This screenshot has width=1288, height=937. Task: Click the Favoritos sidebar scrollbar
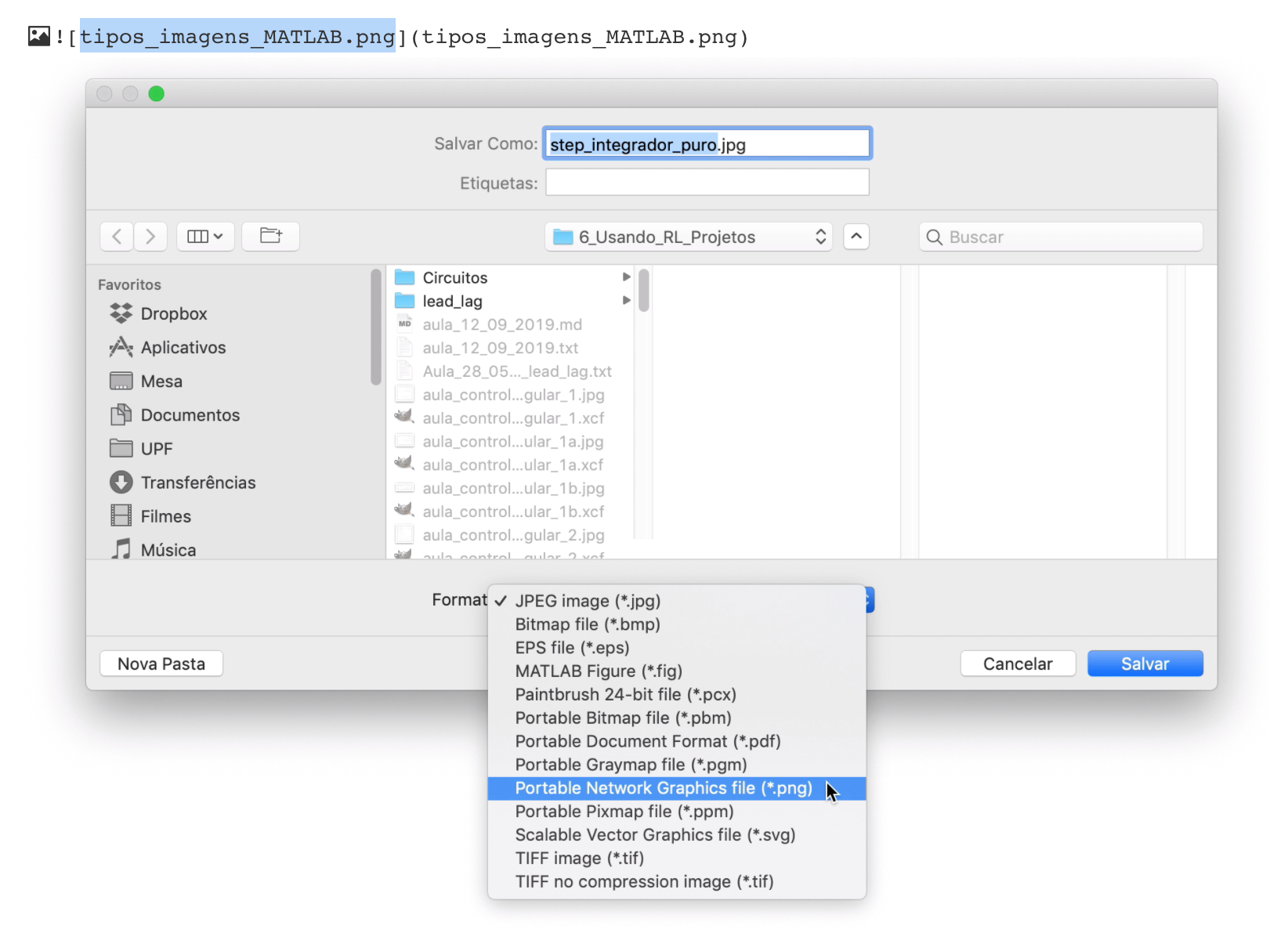pyautogui.click(x=375, y=327)
